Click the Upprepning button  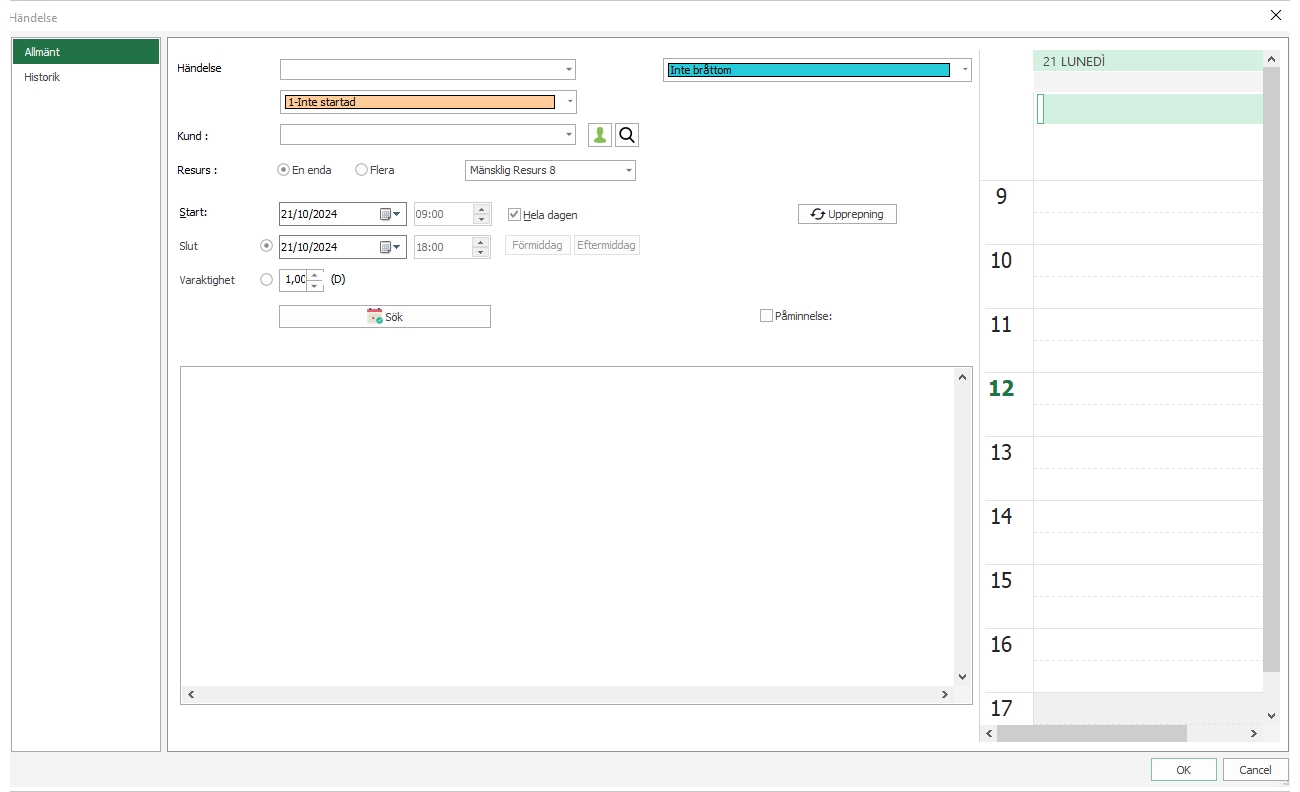point(847,214)
